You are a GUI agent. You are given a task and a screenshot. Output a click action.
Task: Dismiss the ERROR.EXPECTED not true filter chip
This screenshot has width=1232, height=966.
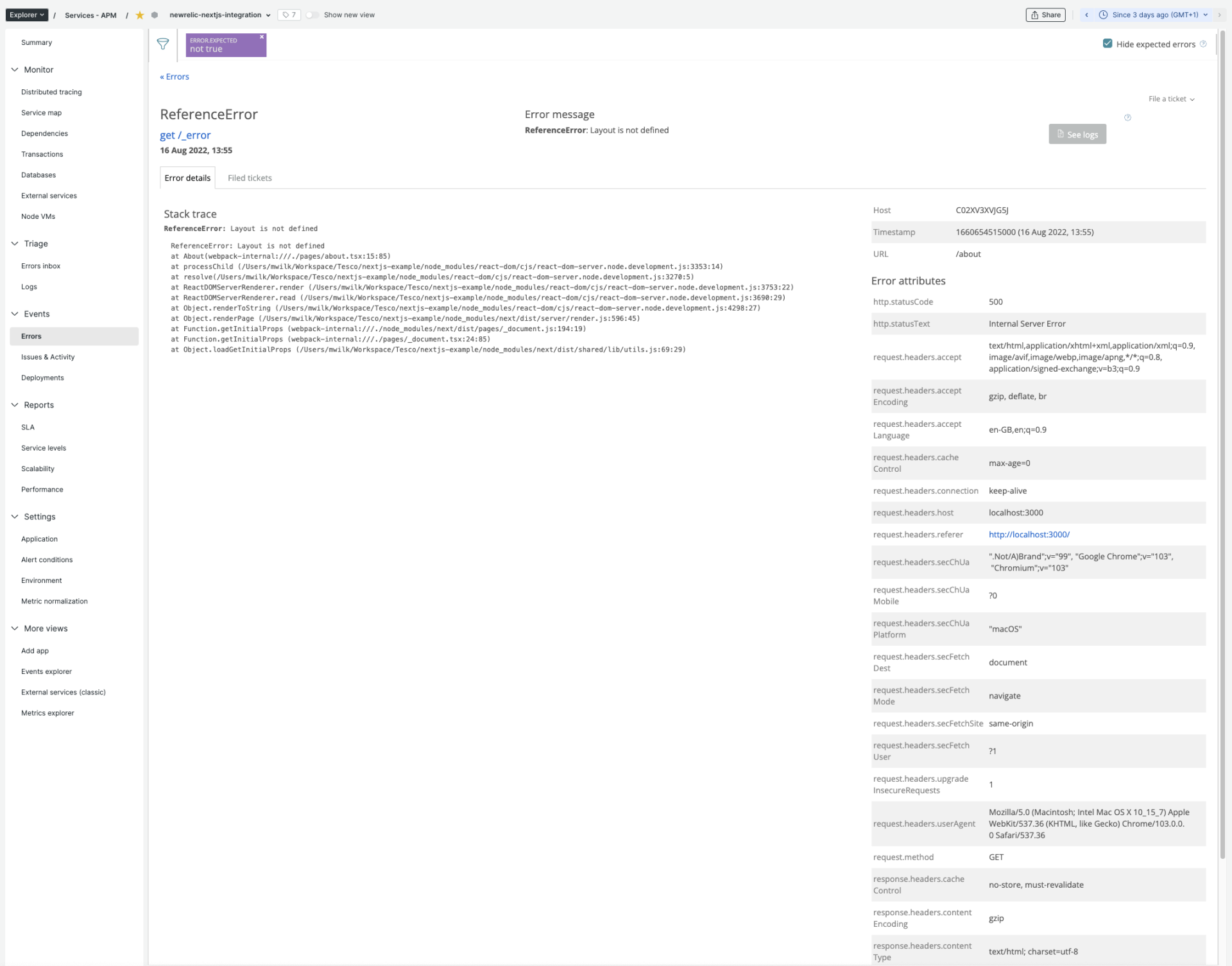pos(262,37)
